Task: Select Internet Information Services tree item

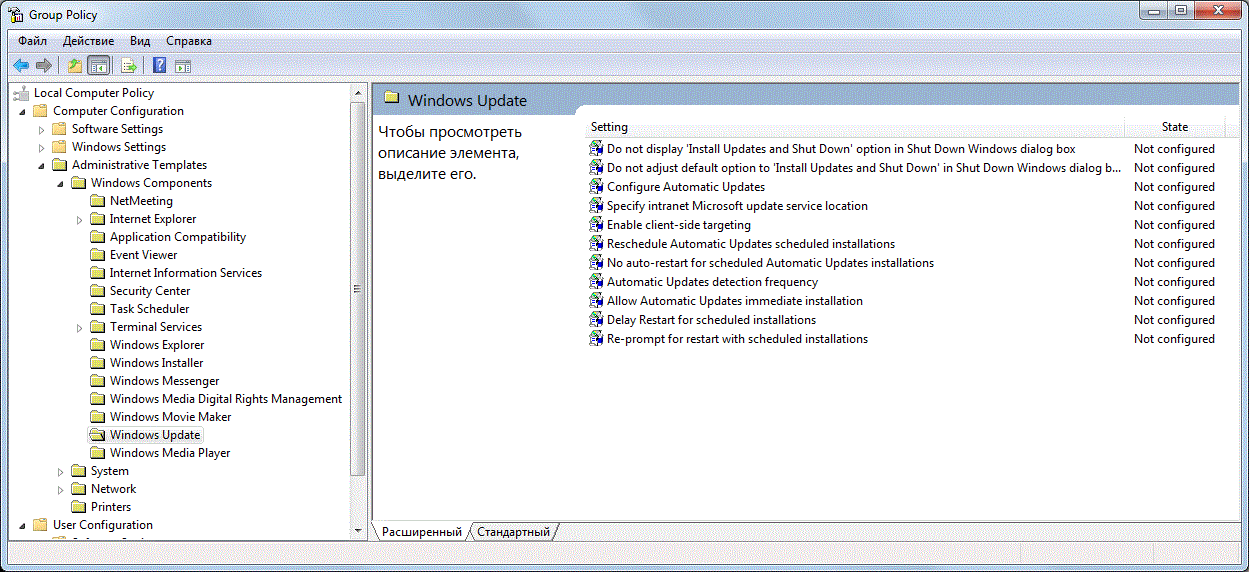Action: point(186,273)
